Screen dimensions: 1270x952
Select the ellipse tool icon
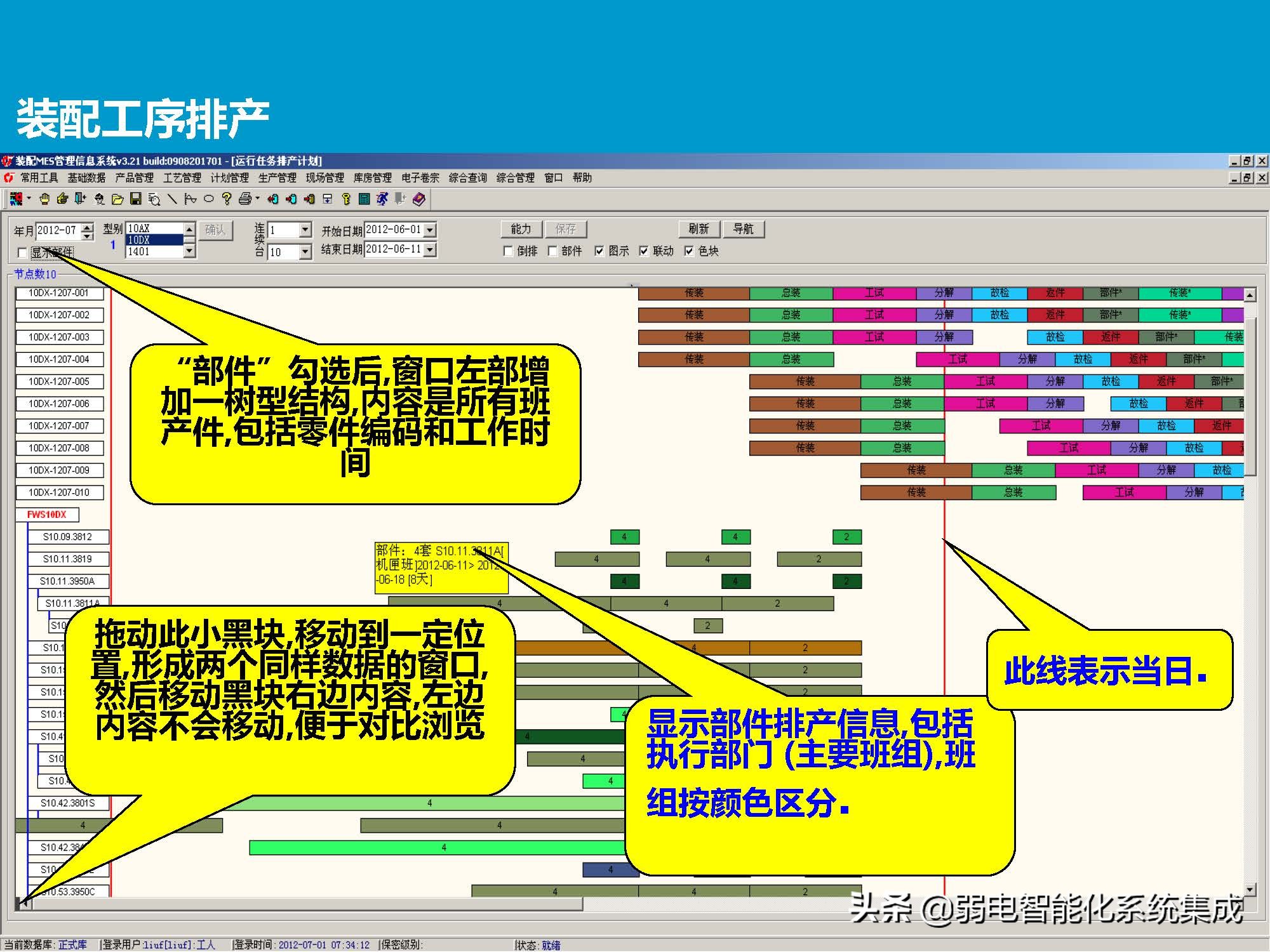[x=208, y=199]
